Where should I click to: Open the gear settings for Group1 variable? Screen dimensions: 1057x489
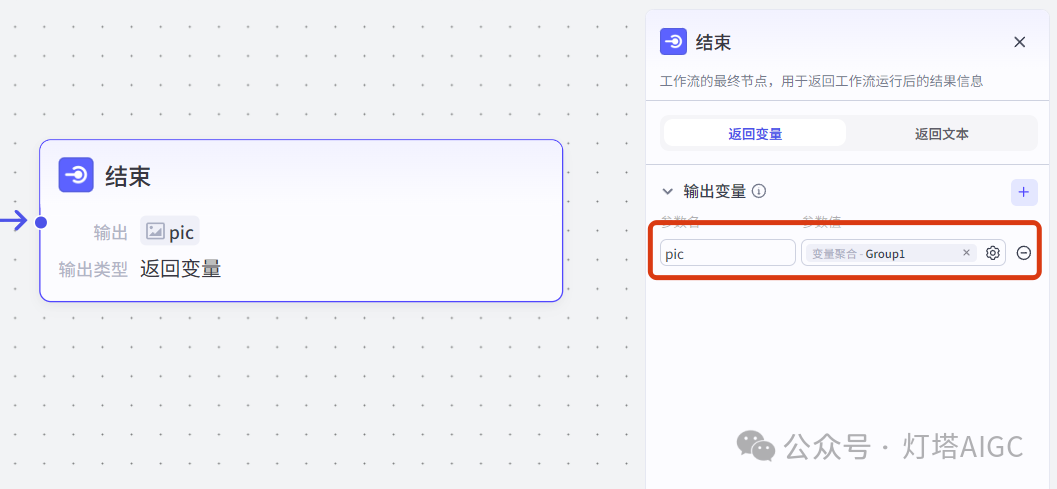992,253
